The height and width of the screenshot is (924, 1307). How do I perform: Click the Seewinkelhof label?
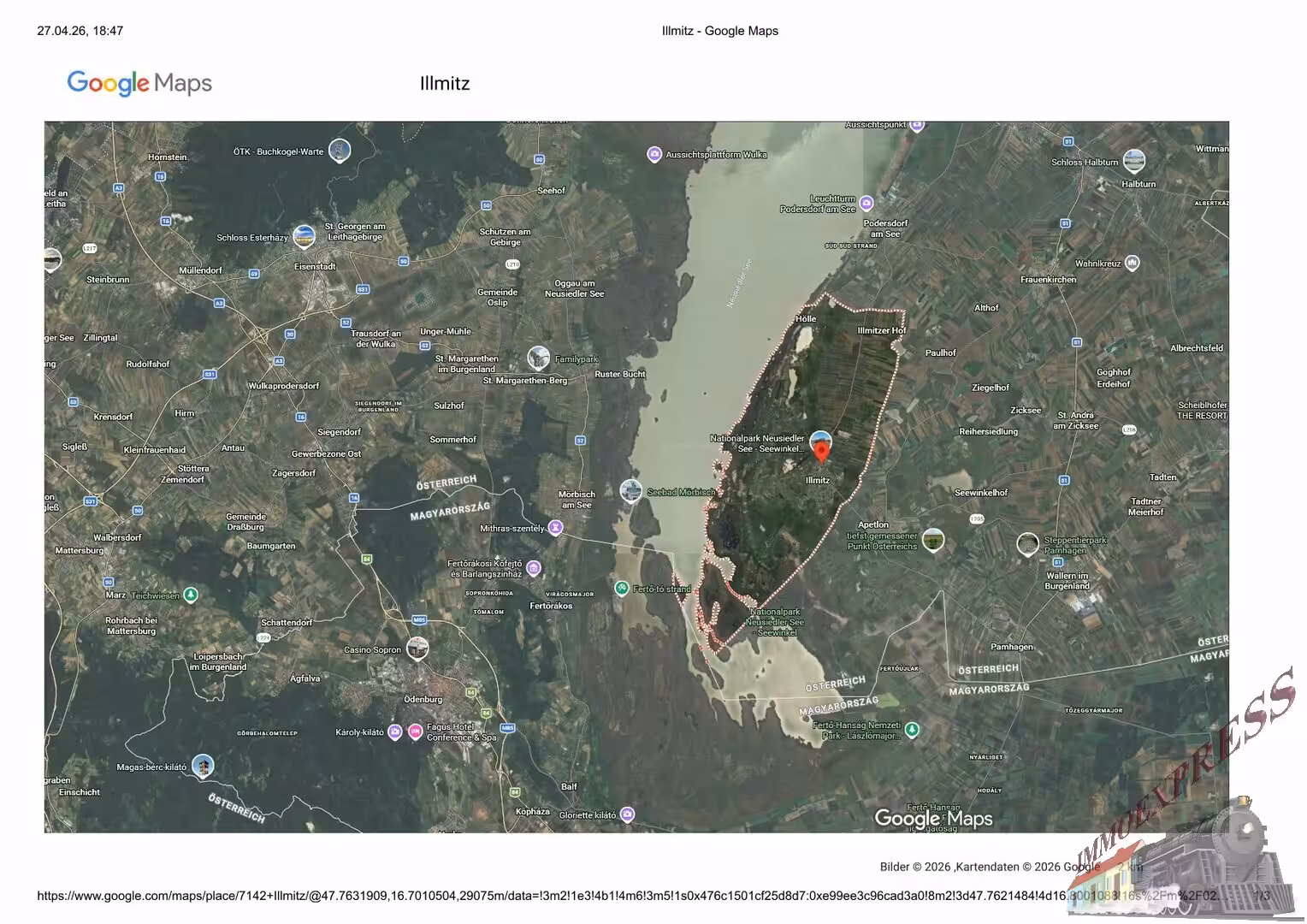[x=981, y=493]
